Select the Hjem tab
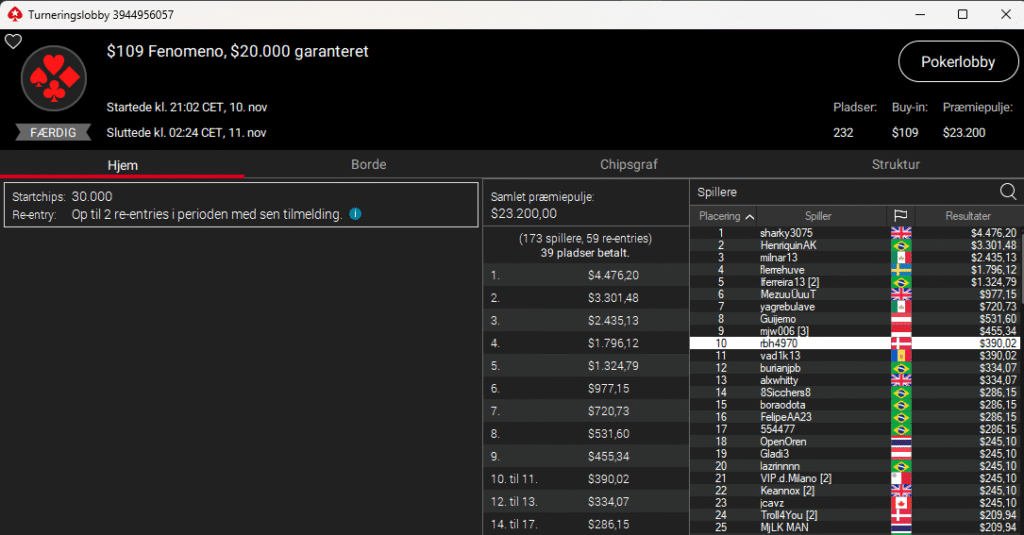This screenshot has height=535, width=1024. (122, 164)
